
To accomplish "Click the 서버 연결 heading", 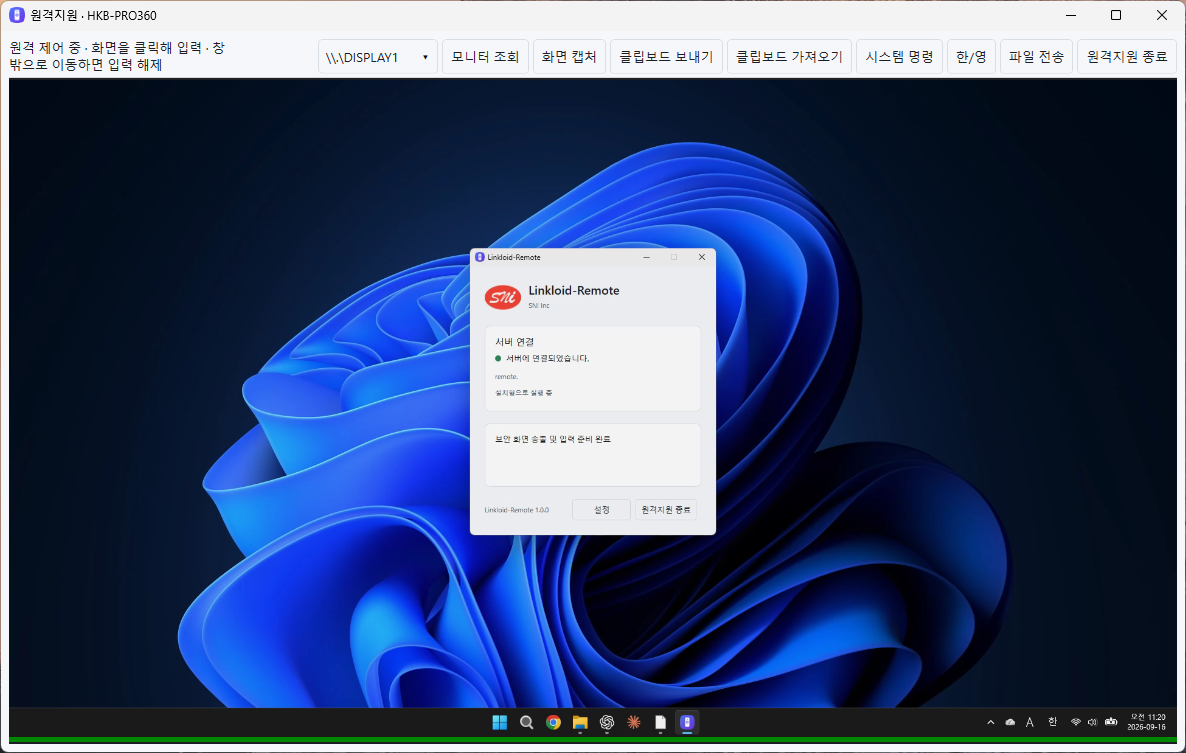I will (514, 342).
